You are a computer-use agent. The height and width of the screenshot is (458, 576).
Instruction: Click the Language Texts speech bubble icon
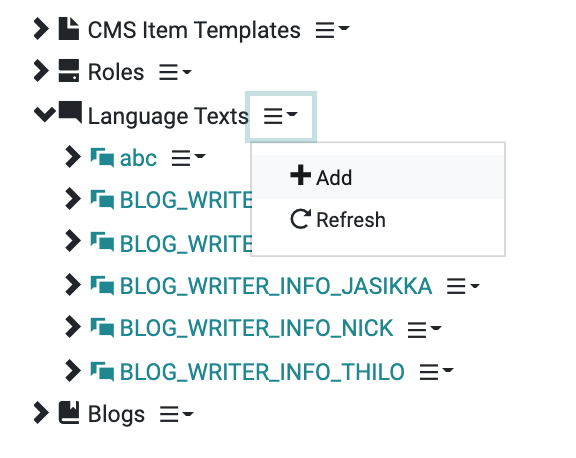click(x=70, y=112)
